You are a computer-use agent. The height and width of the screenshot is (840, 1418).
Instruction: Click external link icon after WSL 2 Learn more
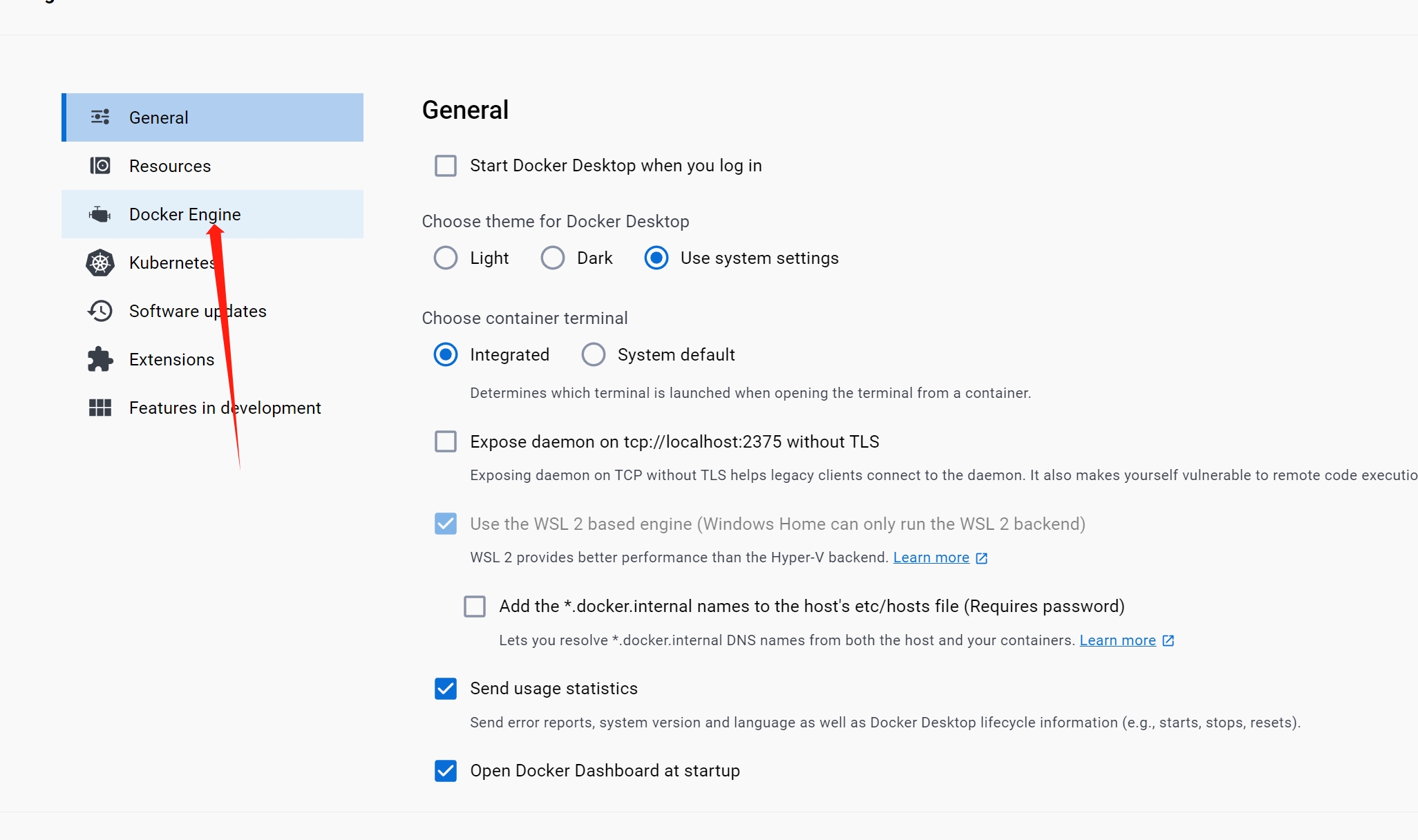click(x=982, y=558)
